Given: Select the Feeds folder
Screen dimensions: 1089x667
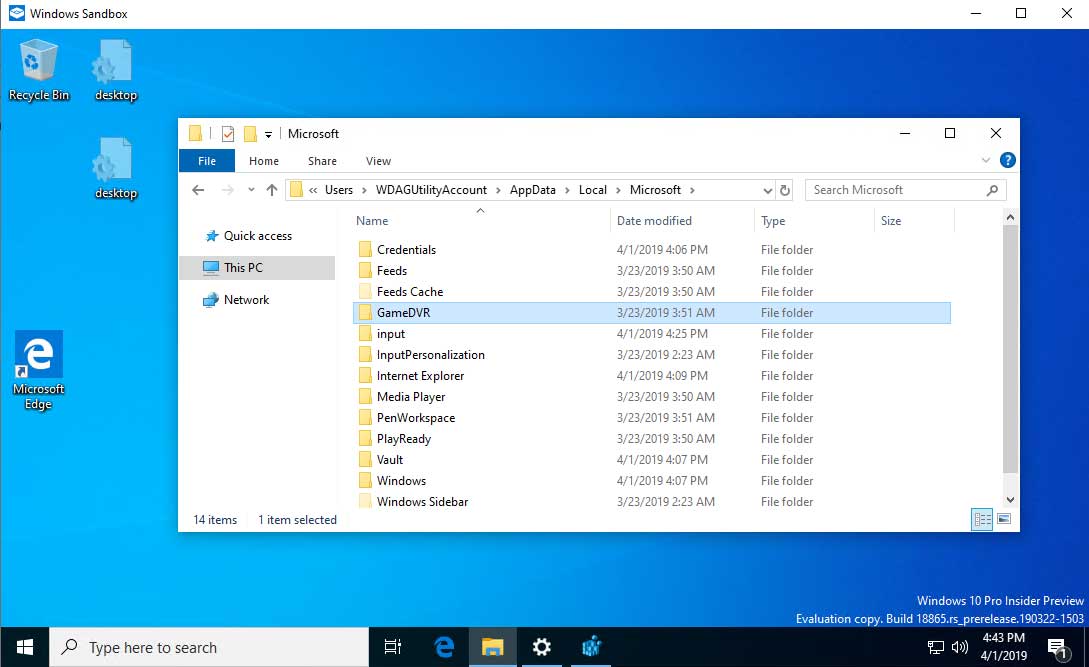Looking at the screenshot, I should click(x=651, y=270).
